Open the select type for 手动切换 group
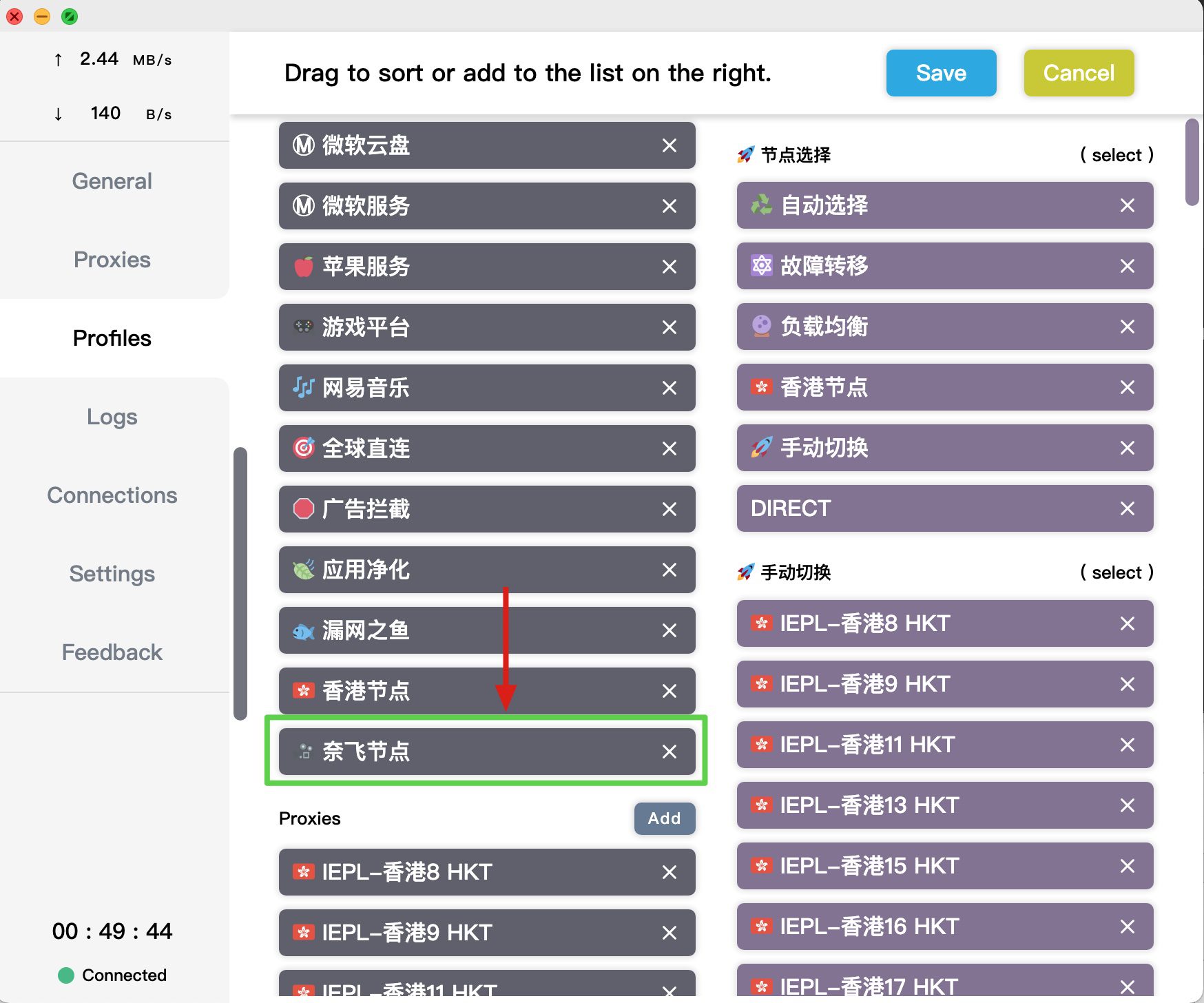The image size is (1204, 1003). (1117, 572)
